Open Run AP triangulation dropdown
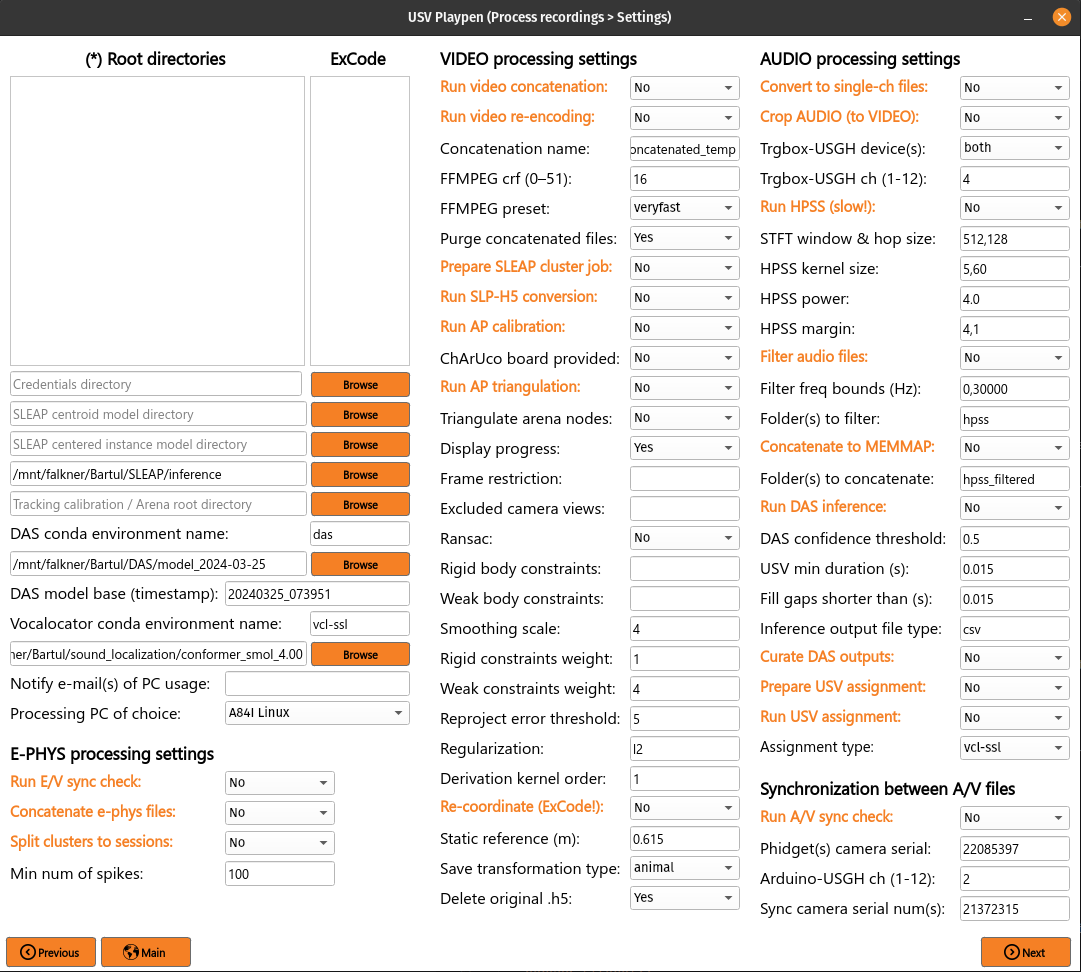 pos(684,387)
